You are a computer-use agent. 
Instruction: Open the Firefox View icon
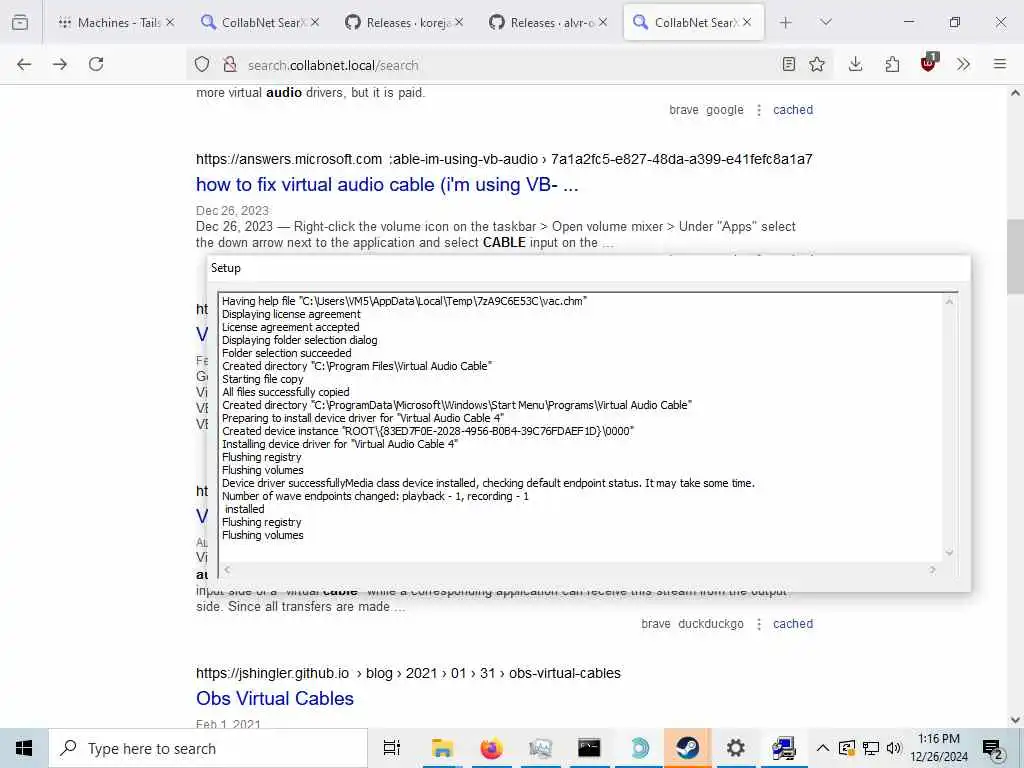[x=20, y=22]
